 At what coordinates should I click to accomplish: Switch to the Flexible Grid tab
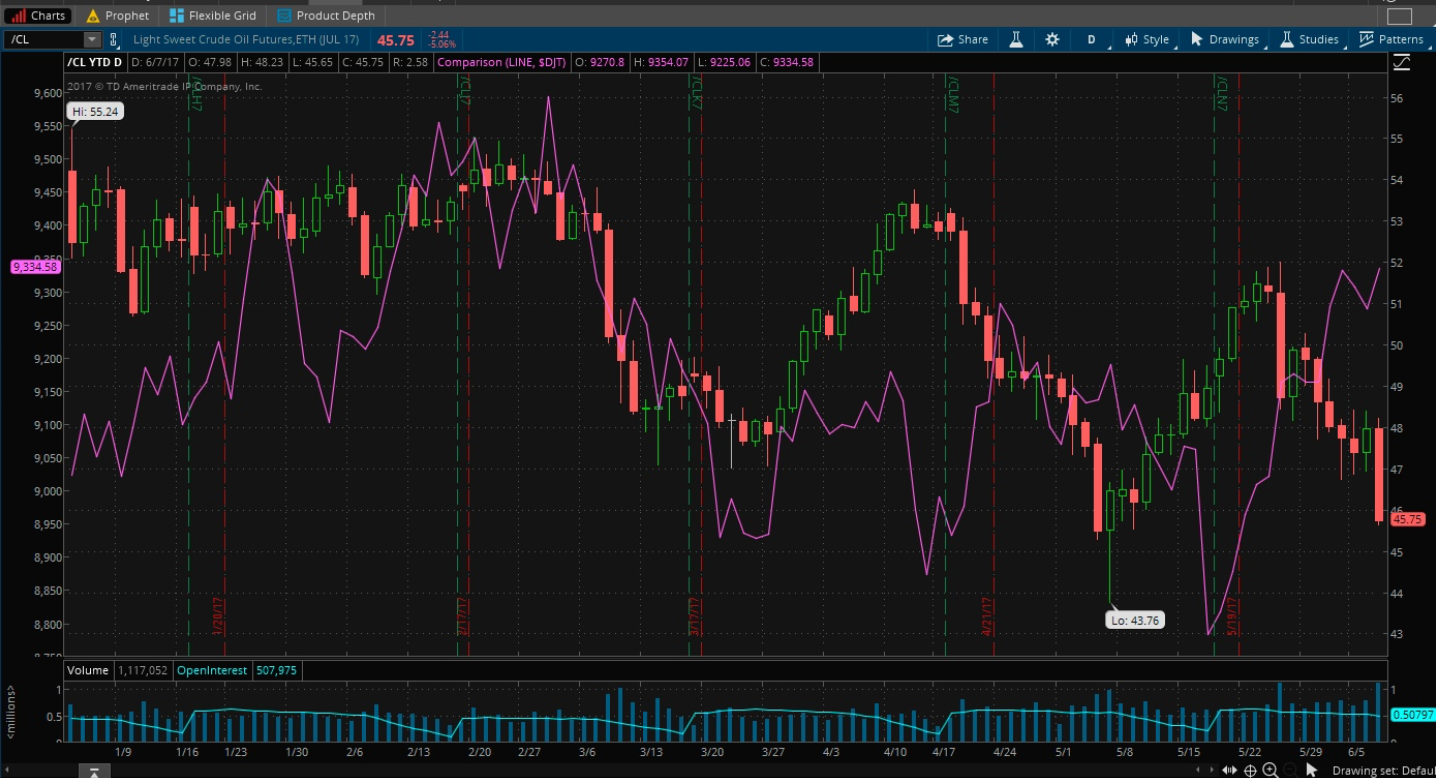point(212,15)
